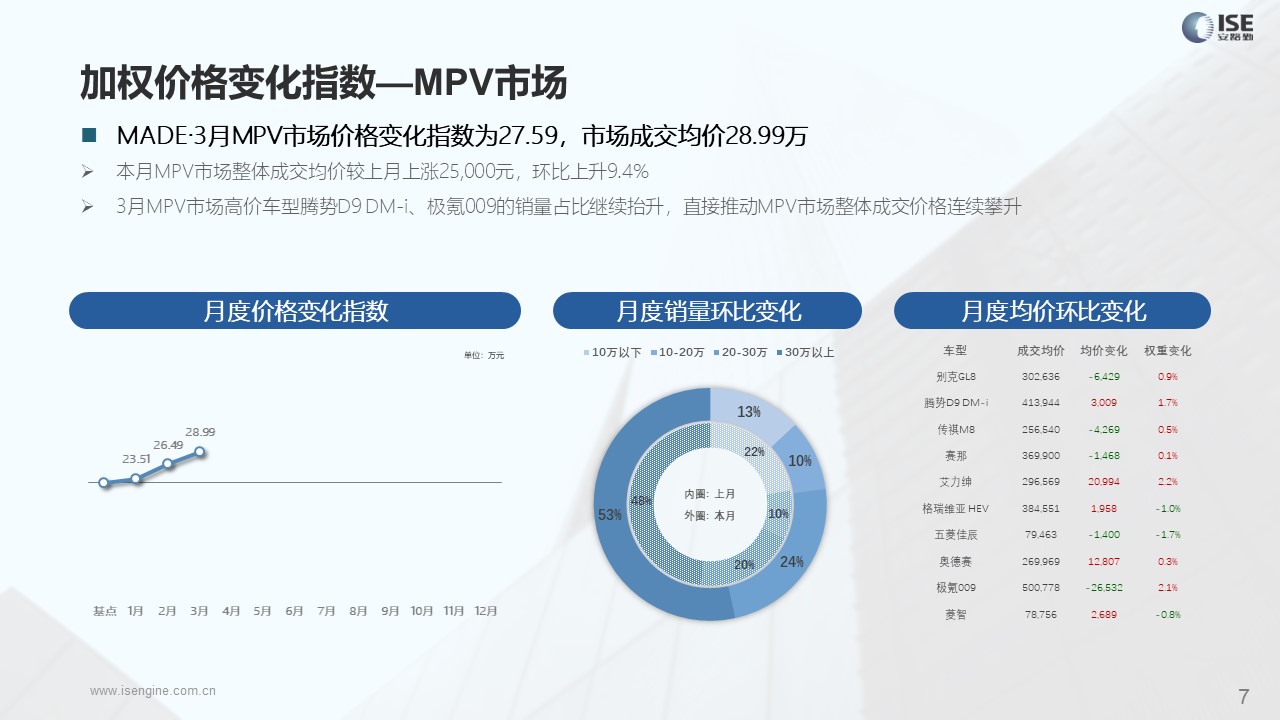Viewport: 1280px width, 720px height.
Task: Click the 3月MPV市场高价车型腾势D9 bullet line
Action: 568,207
